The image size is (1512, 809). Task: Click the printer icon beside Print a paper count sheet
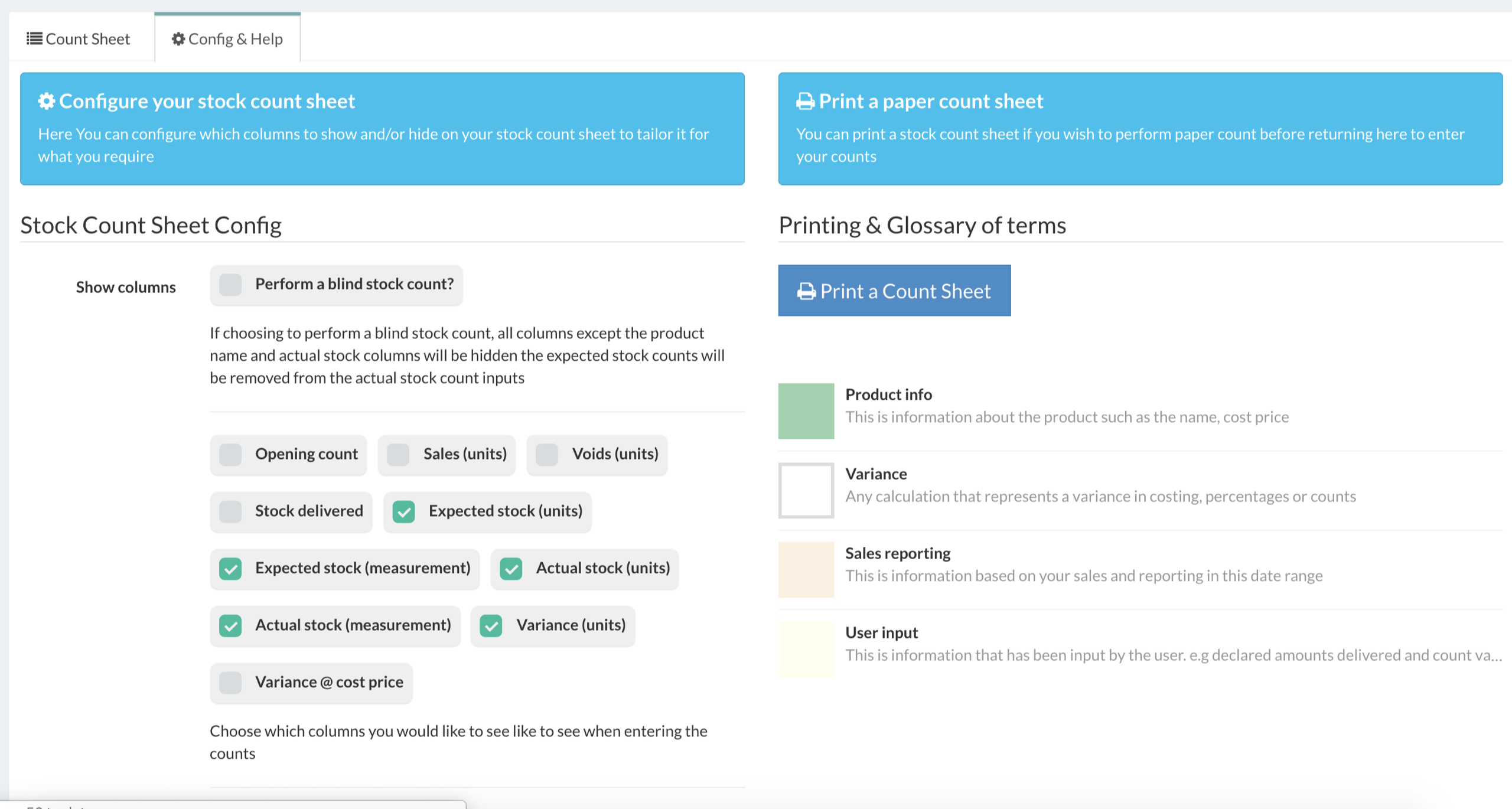[x=805, y=102]
